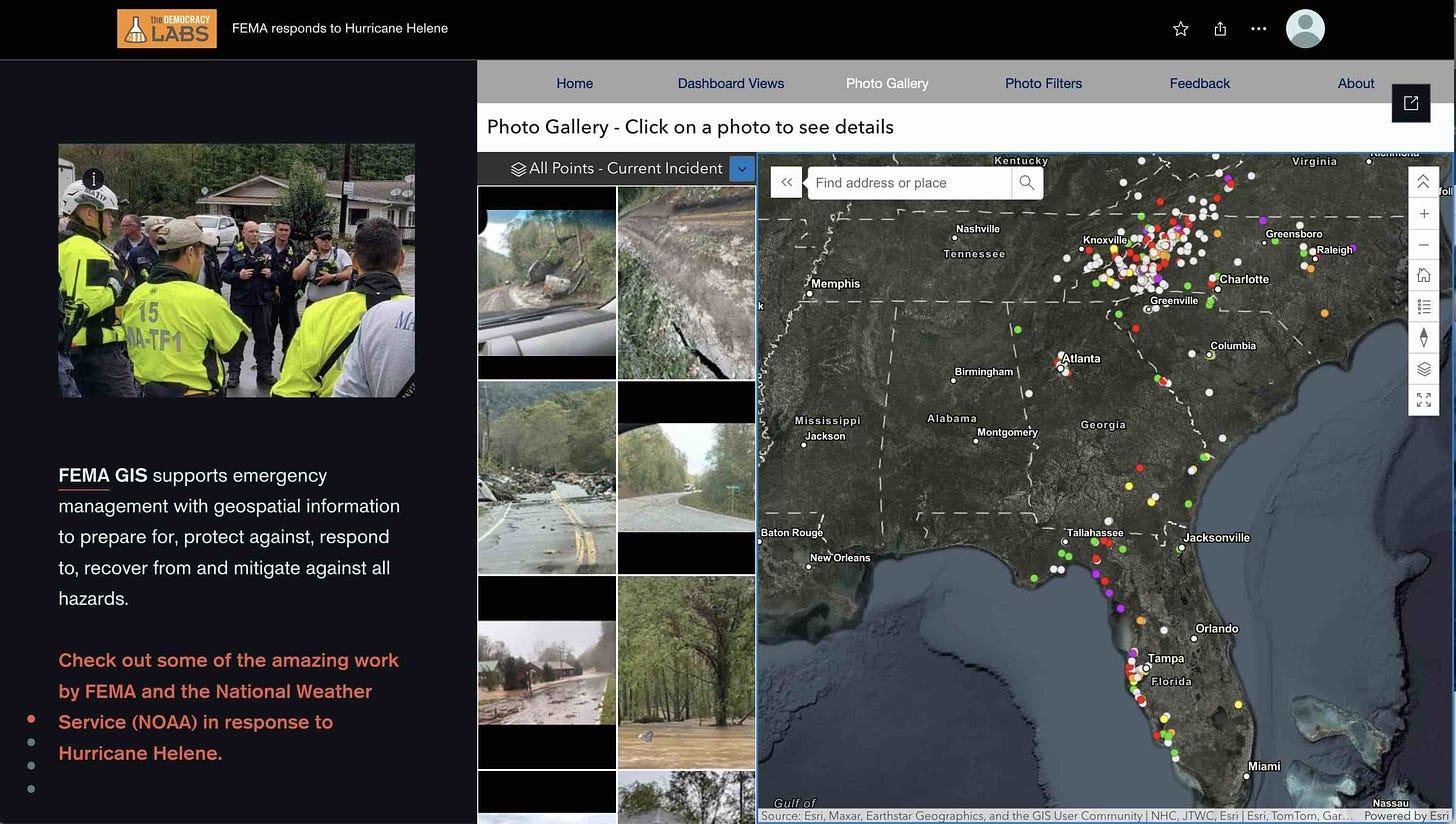Open dashboard in new window icon
1456x824 pixels.
coord(1411,103)
